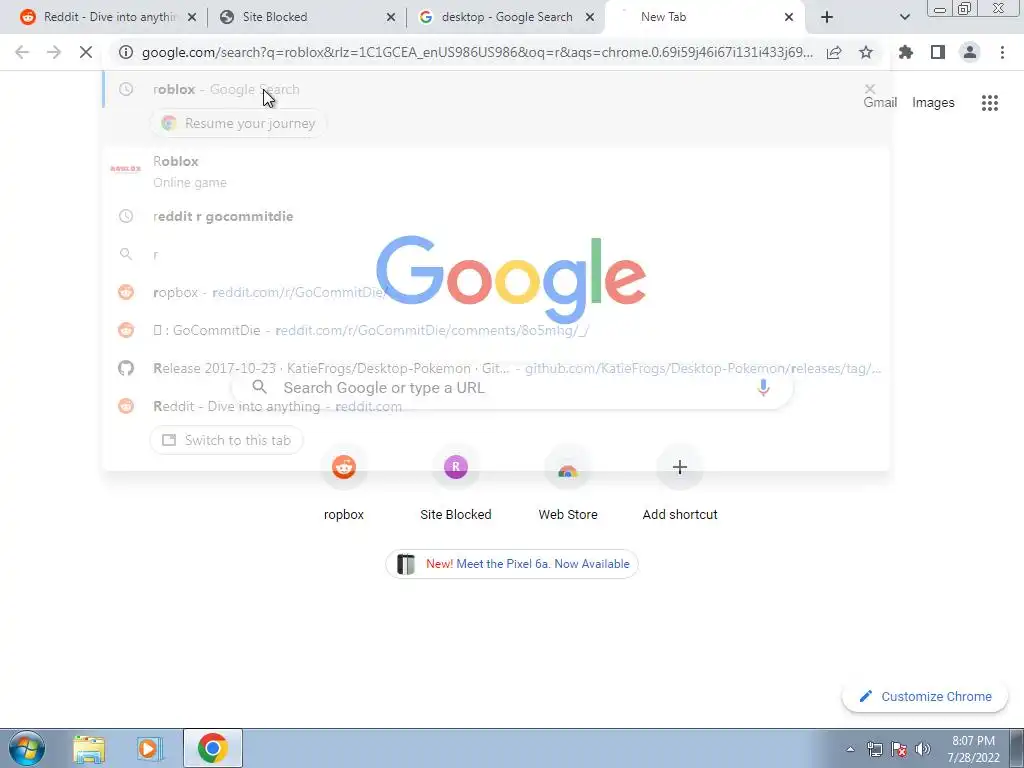Close the Reddit tab

[192, 17]
